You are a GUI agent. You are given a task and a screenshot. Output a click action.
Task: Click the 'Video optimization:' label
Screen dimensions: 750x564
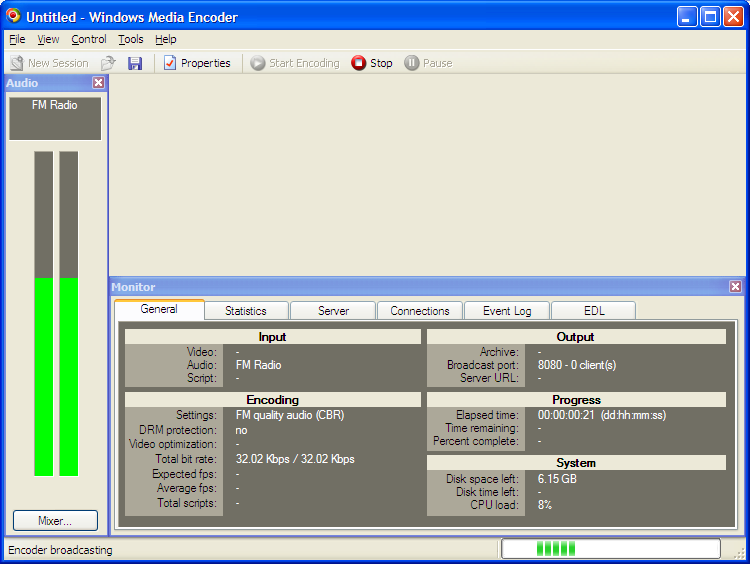point(173,444)
